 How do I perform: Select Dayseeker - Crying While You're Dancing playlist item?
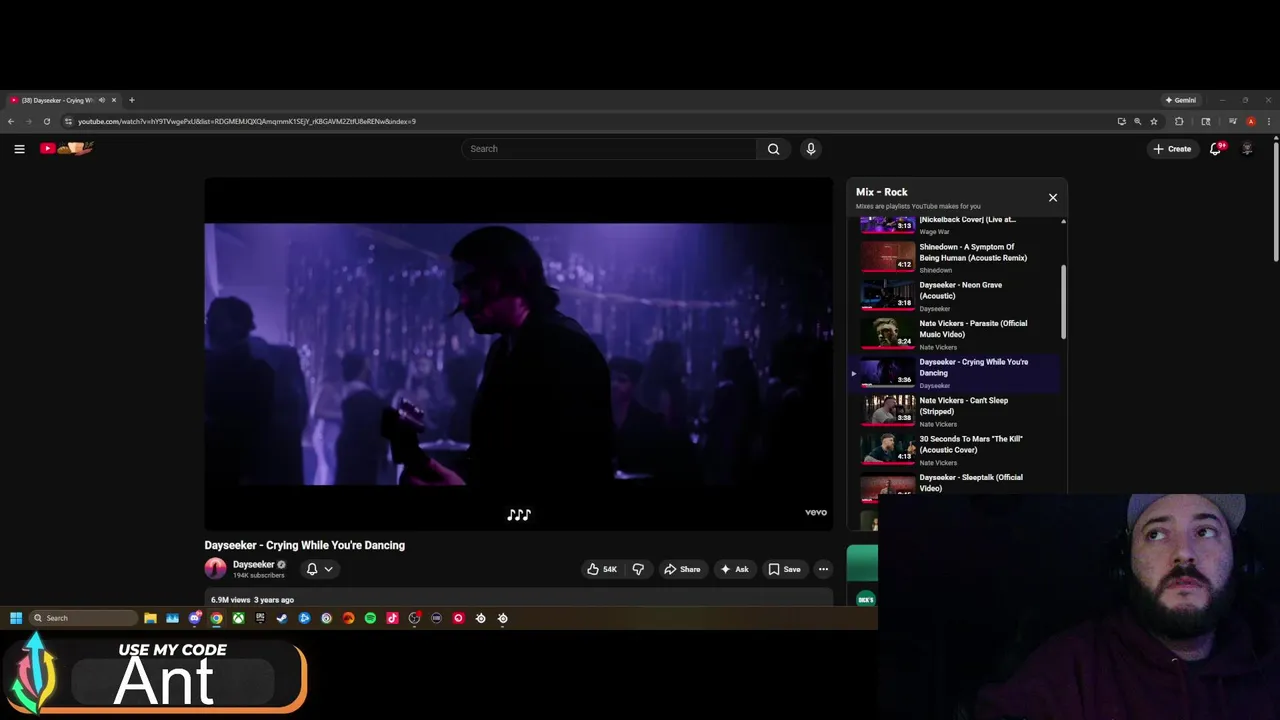[955, 372]
